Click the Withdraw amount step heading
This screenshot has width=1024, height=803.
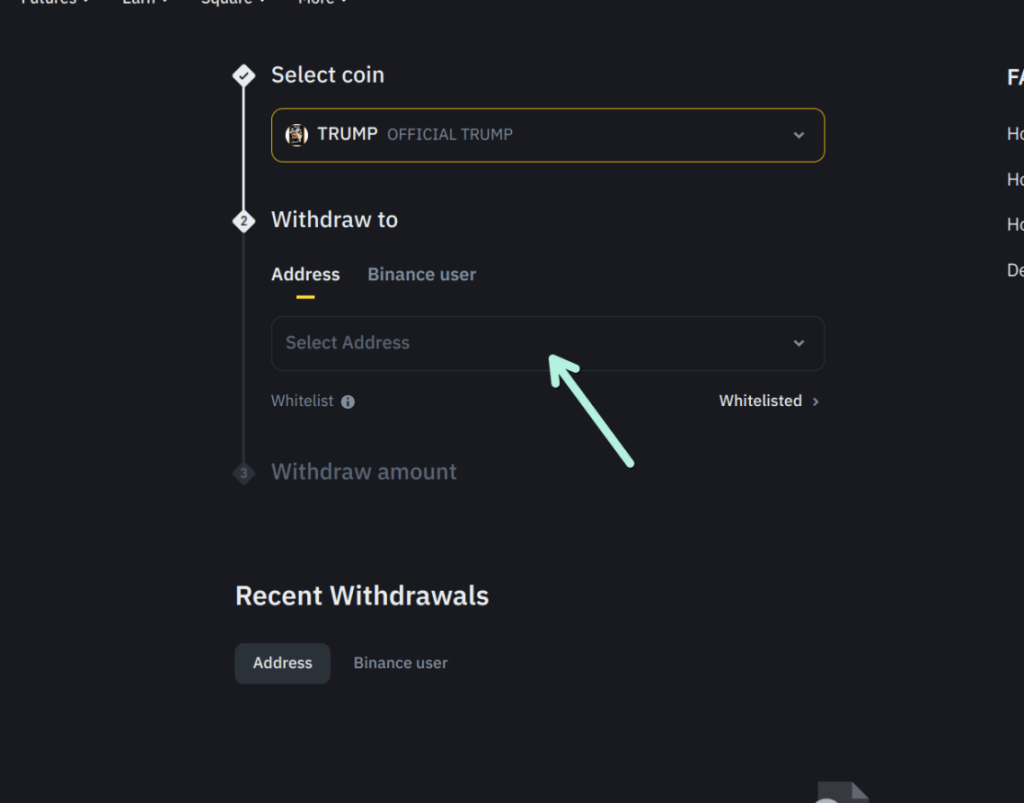[x=364, y=472]
